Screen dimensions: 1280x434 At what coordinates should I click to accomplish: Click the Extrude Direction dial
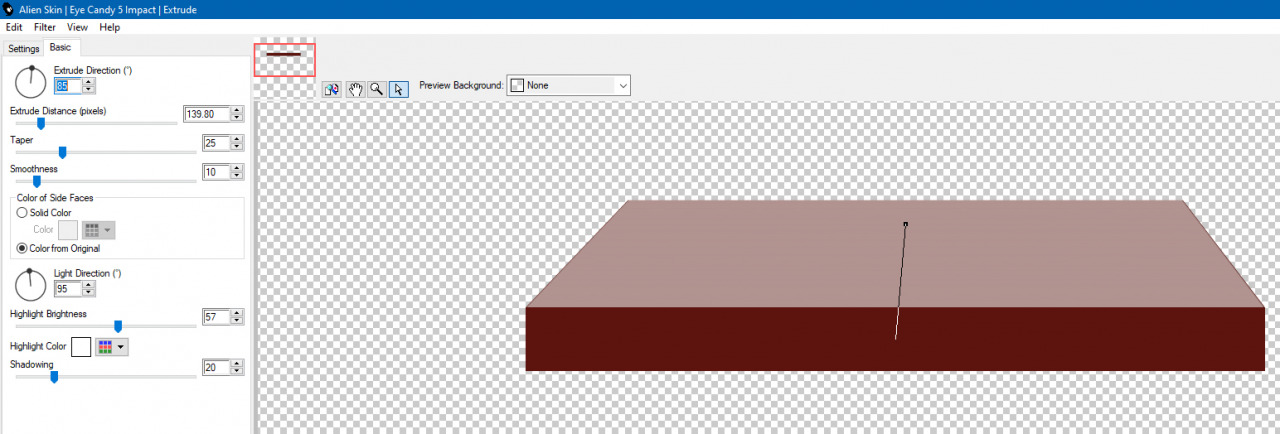pos(32,83)
